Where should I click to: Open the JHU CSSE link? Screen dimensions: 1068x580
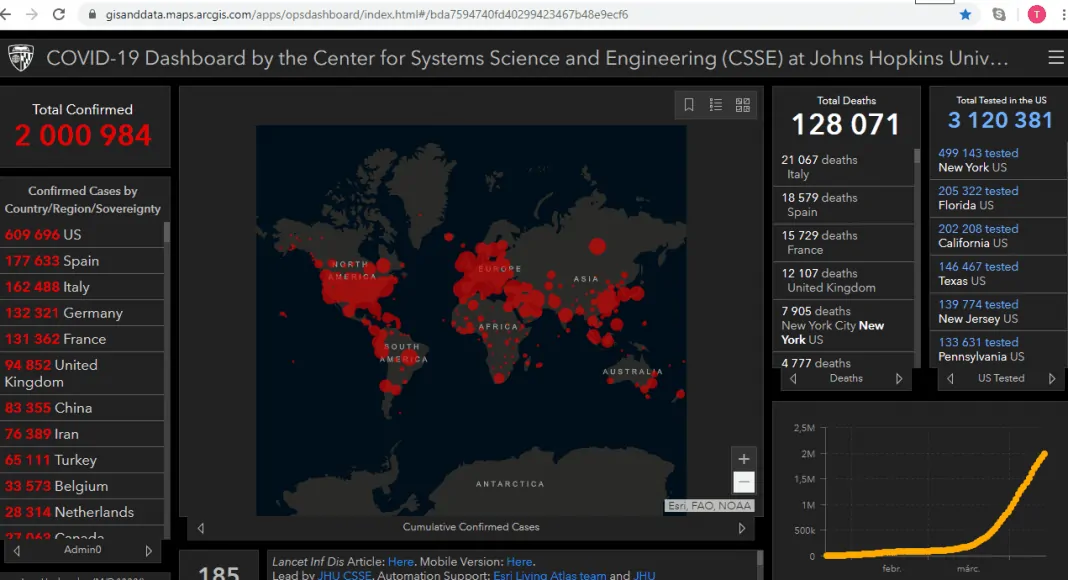(x=345, y=575)
